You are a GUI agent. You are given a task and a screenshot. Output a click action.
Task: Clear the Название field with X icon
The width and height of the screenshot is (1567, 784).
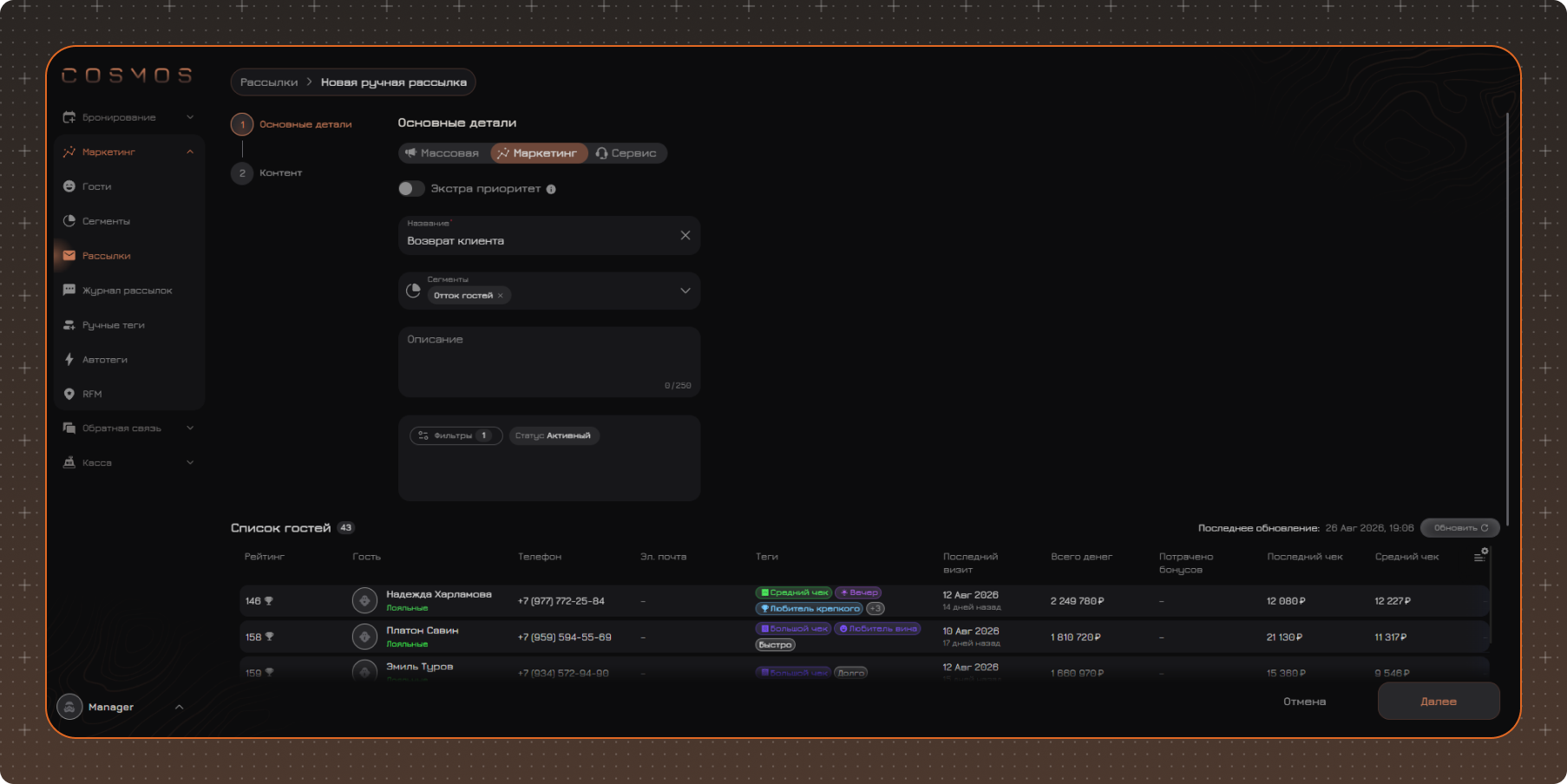[x=685, y=235]
